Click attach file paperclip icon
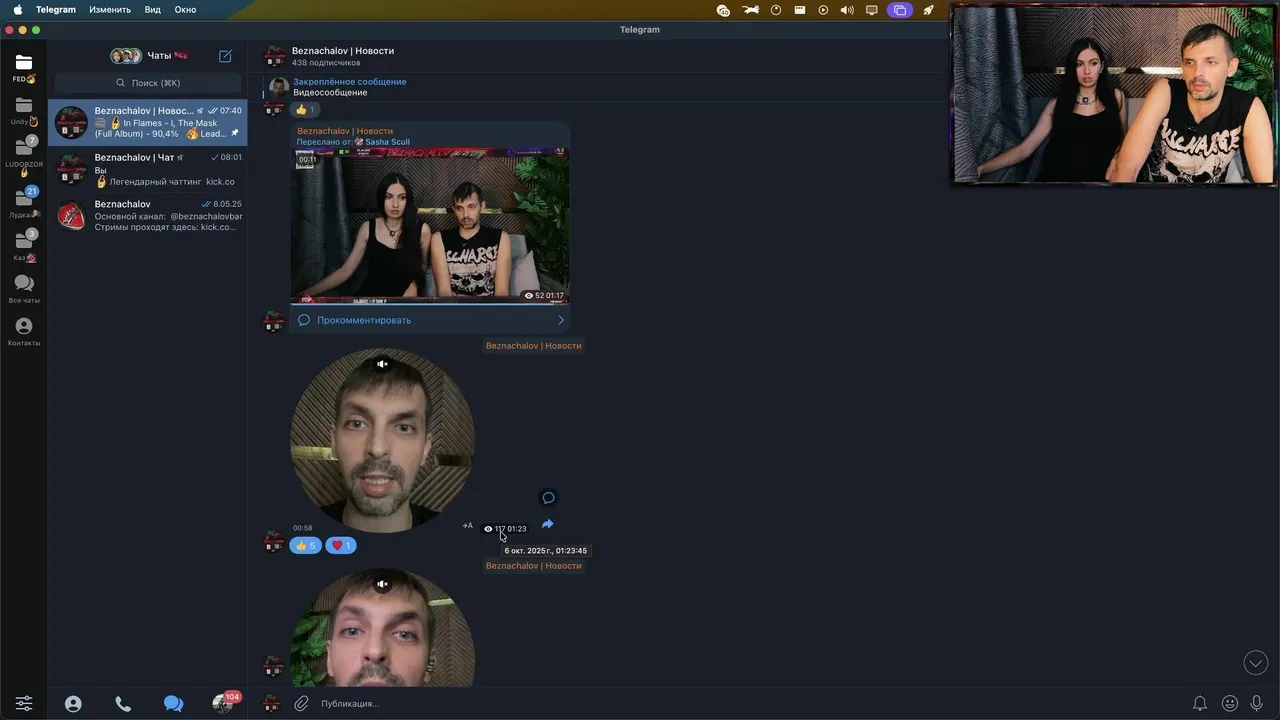This screenshot has height=720, width=1280. click(301, 703)
